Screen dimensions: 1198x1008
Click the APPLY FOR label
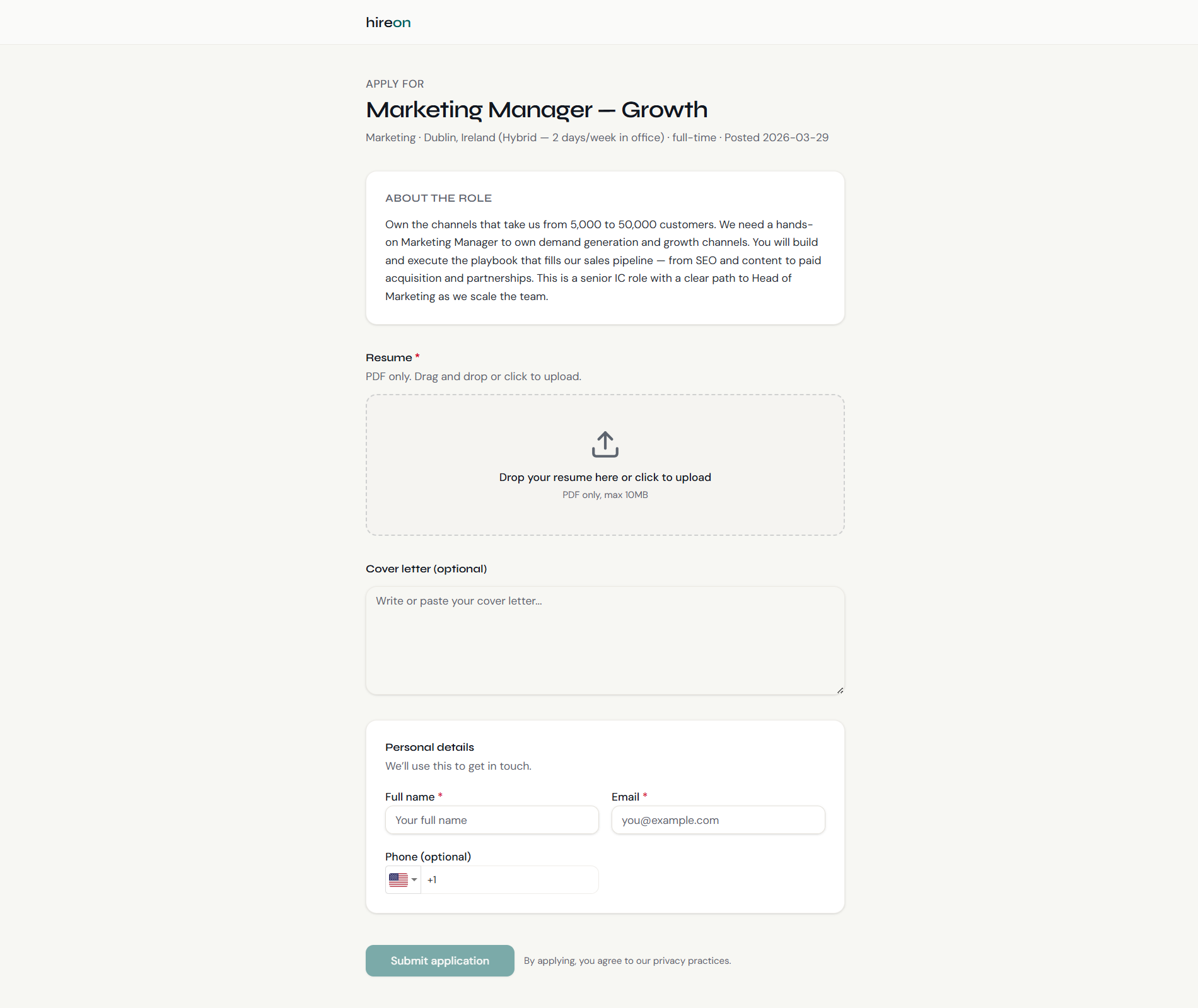point(395,83)
